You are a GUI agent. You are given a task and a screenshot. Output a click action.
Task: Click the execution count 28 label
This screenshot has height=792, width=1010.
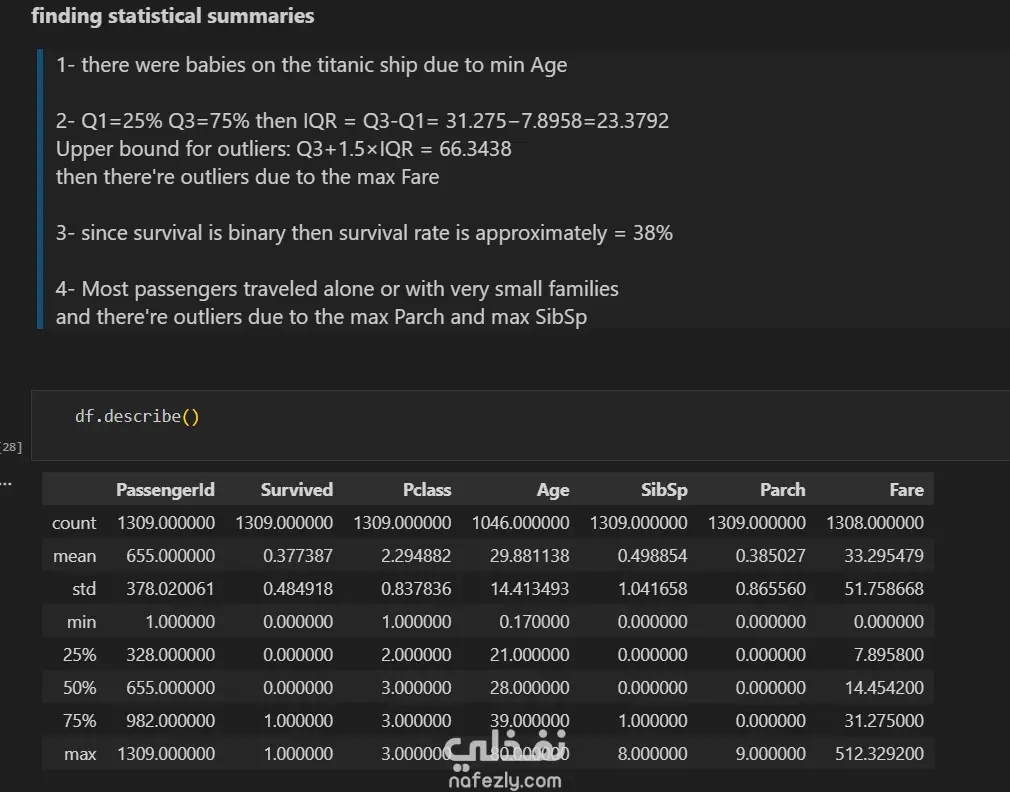12,446
